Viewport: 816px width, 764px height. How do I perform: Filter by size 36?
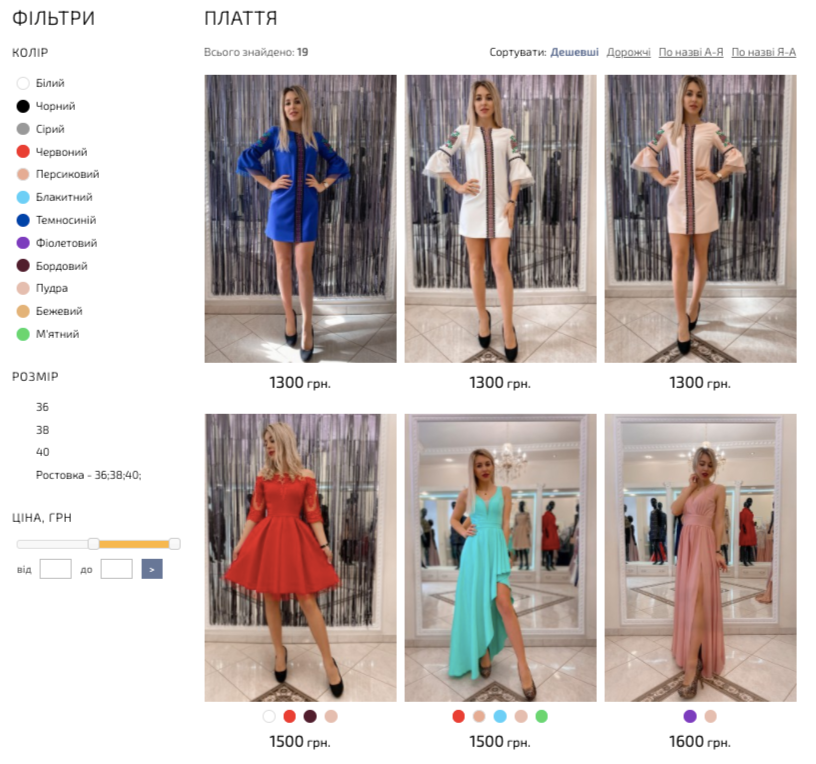point(42,407)
